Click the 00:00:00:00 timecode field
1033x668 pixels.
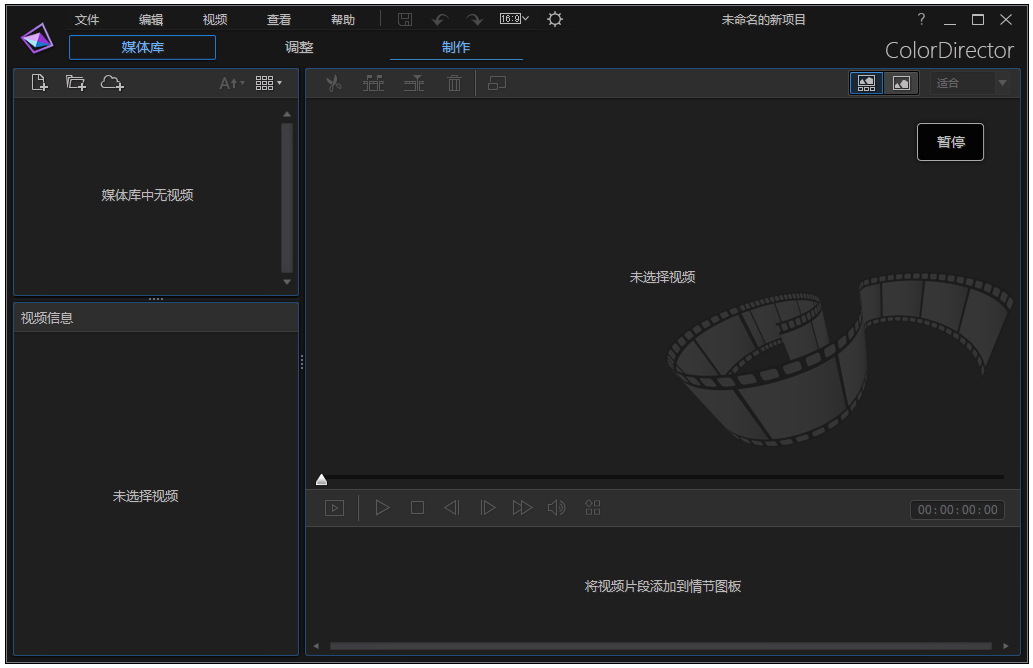coord(957,510)
